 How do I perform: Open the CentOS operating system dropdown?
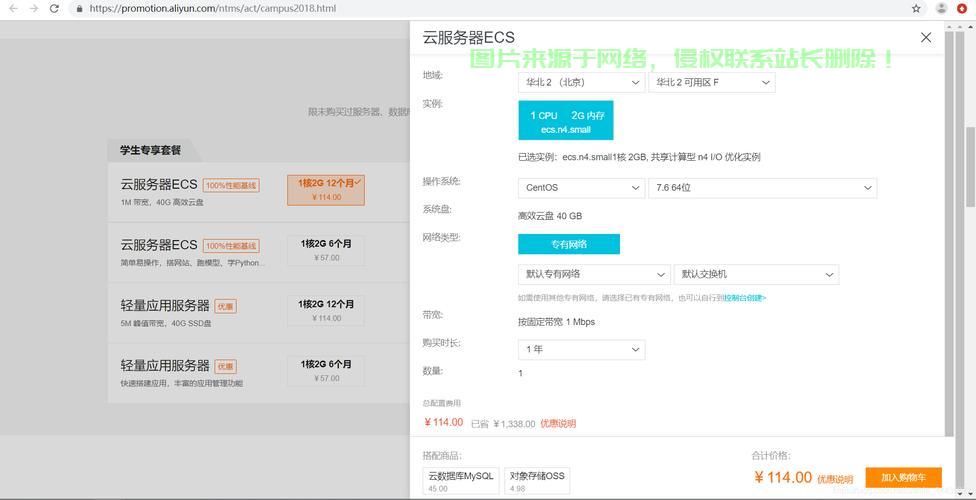point(581,187)
